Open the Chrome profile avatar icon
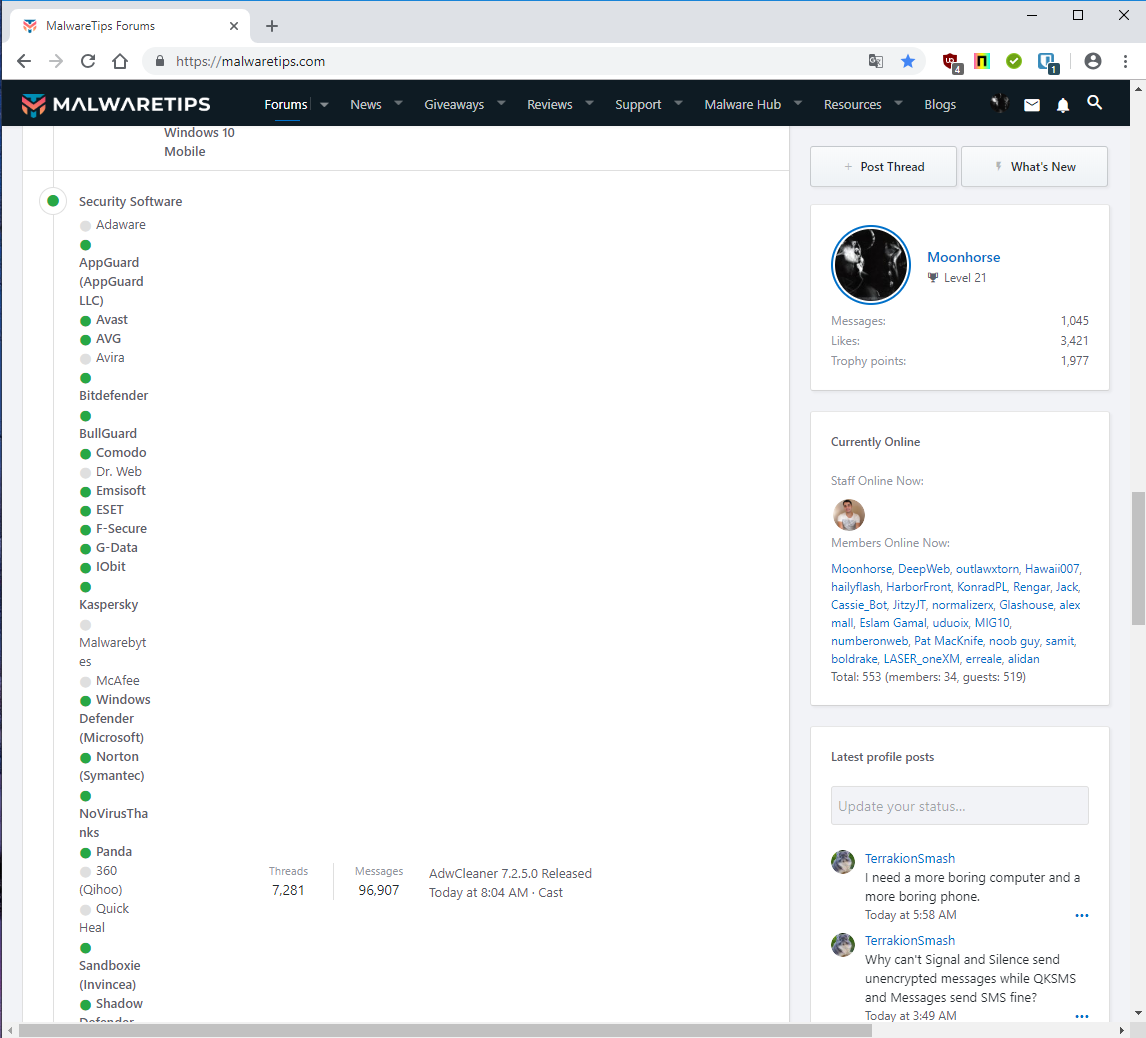Screen dimensions: 1146x1038 point(1093,61)
